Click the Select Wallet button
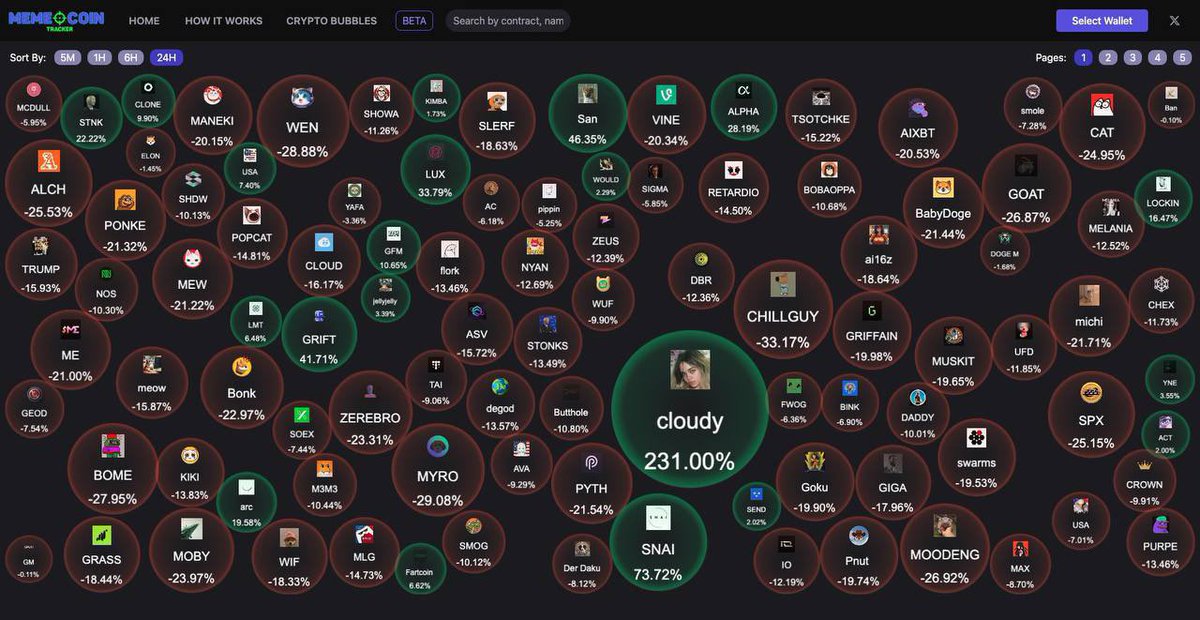Image resolution: width=1200 pixels, height=620 pixels. [x=1102, y=21]
